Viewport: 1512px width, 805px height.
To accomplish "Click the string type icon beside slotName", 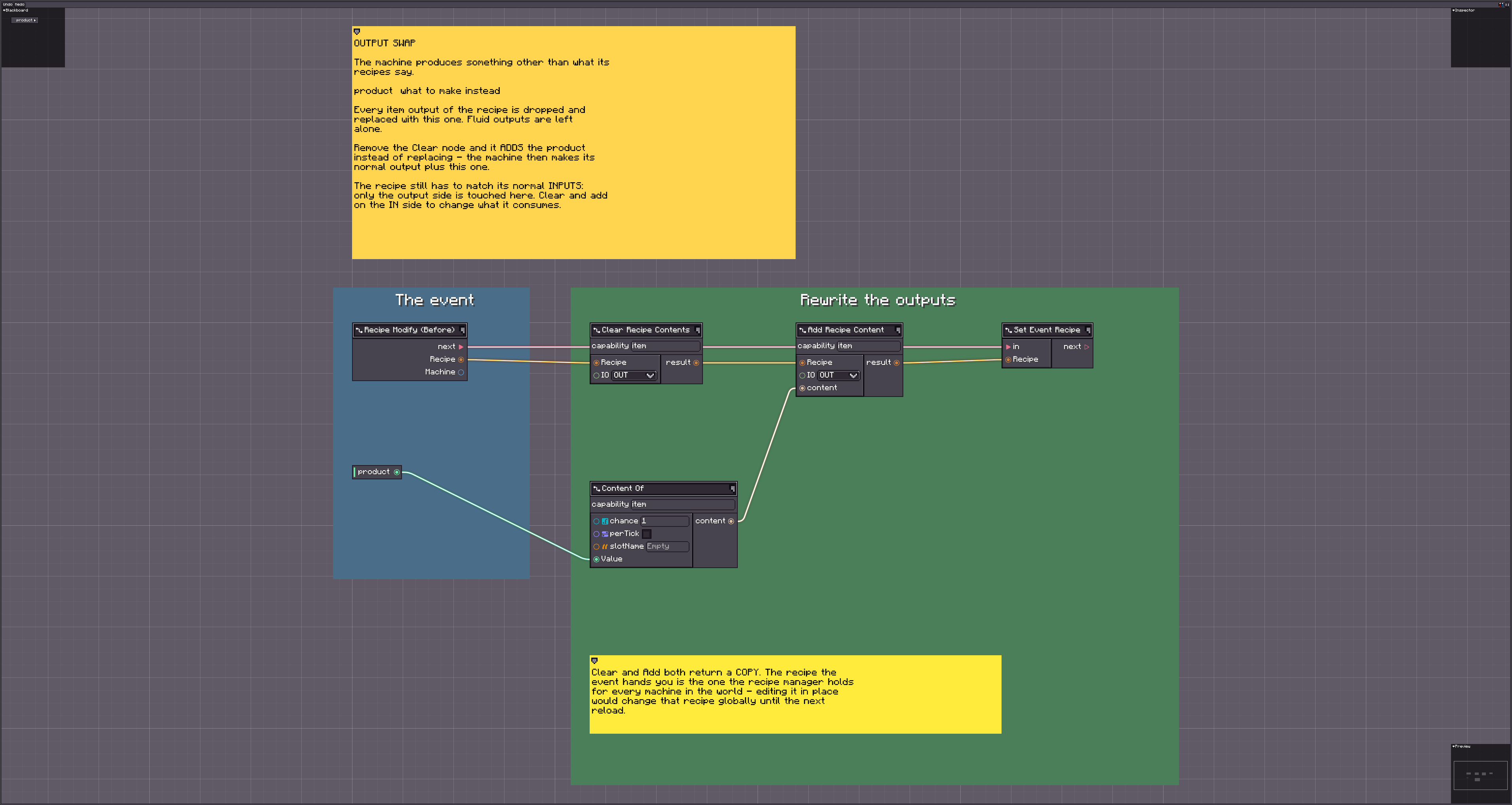I will coord(605,547).
